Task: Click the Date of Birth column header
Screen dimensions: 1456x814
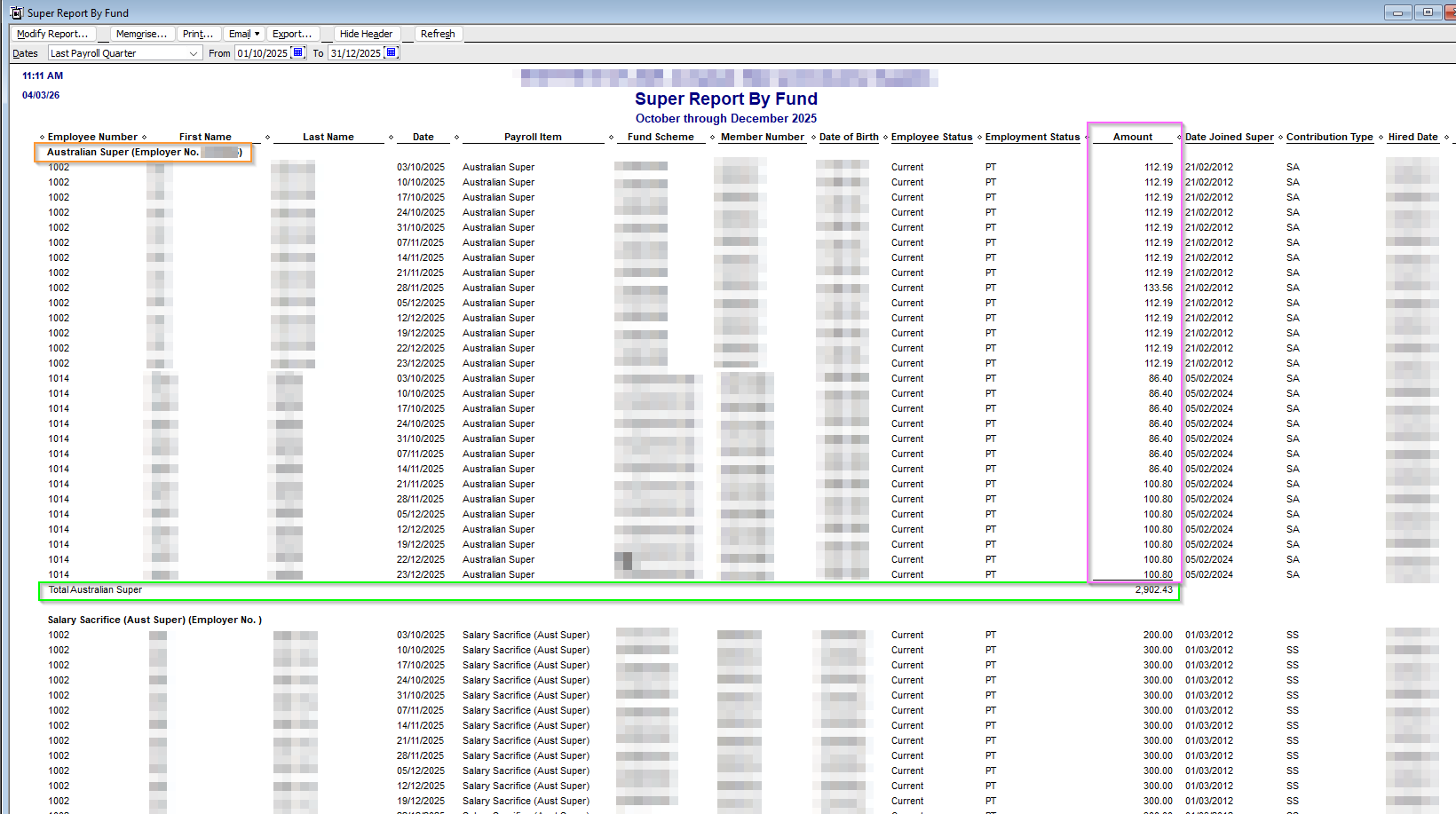Action: (849, 137)
